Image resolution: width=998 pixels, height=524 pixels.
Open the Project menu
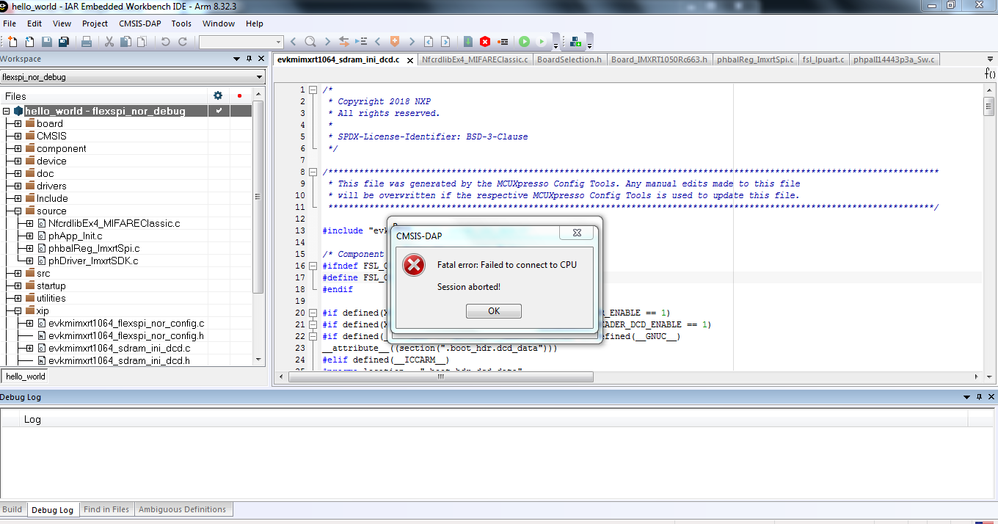(95, 24)
